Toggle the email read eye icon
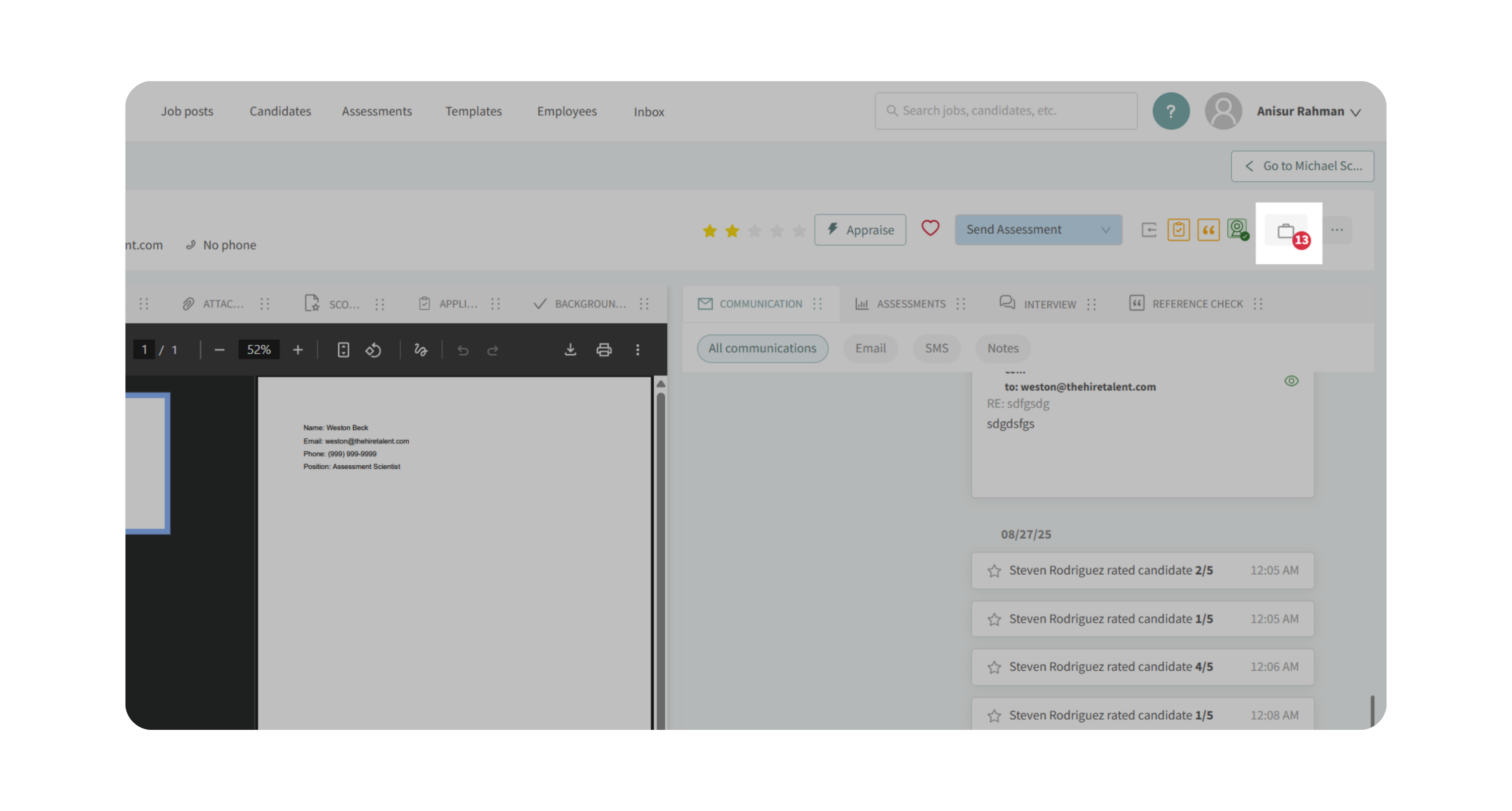This screenshot has width=1512, height=811. click(x=1291, y=381)
